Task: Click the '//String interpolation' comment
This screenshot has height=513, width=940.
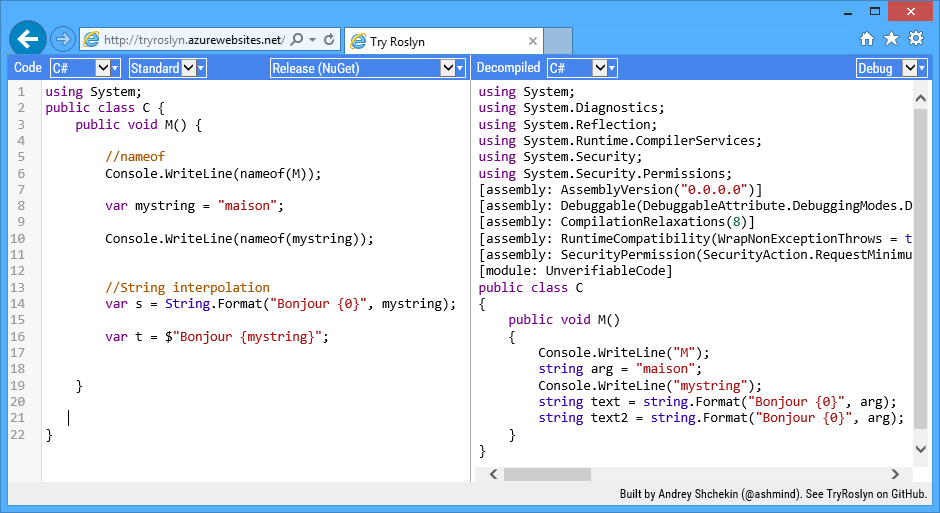Action: tap(187, 287)
